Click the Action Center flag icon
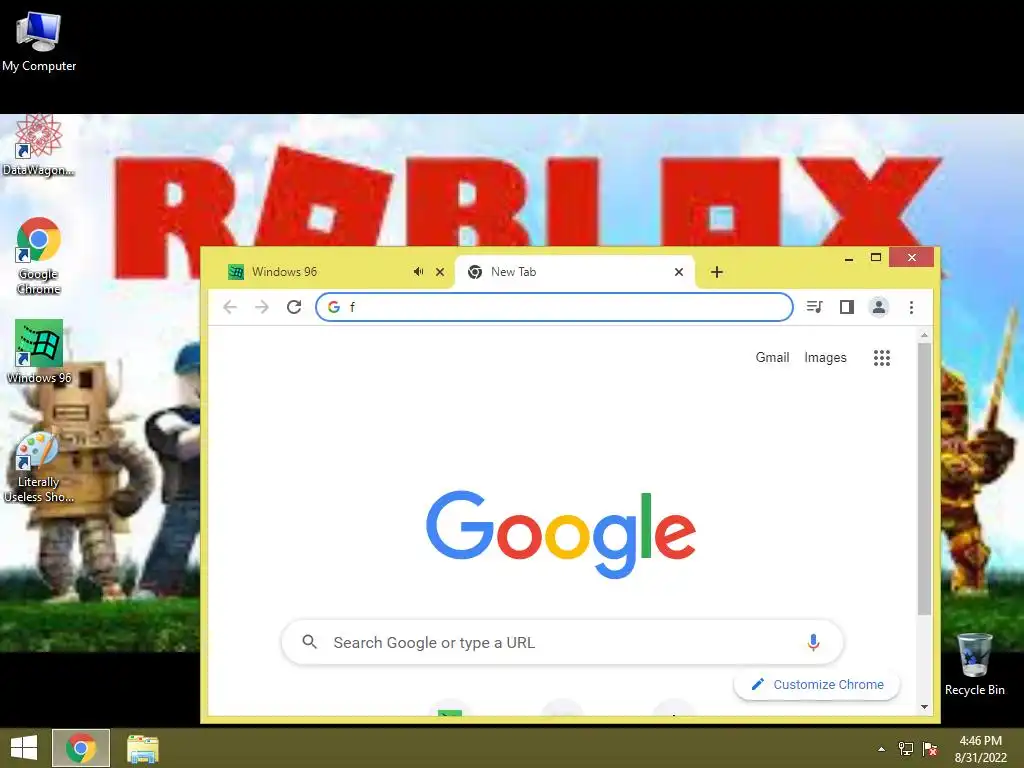The image size is (1024, 768). coord(930,749)
